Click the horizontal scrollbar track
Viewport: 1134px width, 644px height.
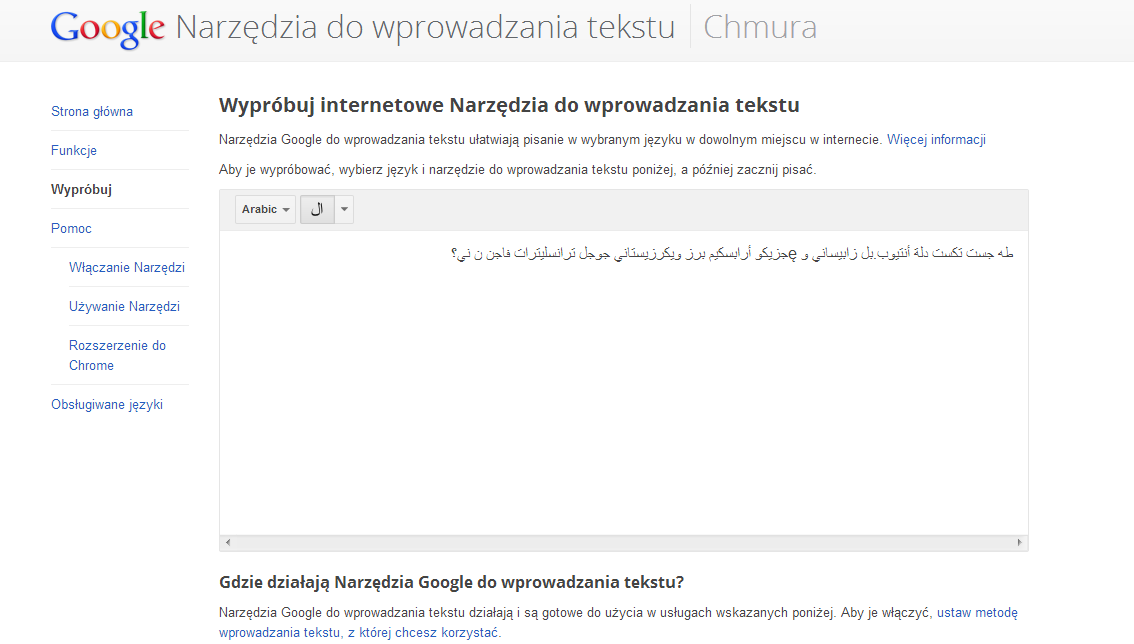point(623,542)
